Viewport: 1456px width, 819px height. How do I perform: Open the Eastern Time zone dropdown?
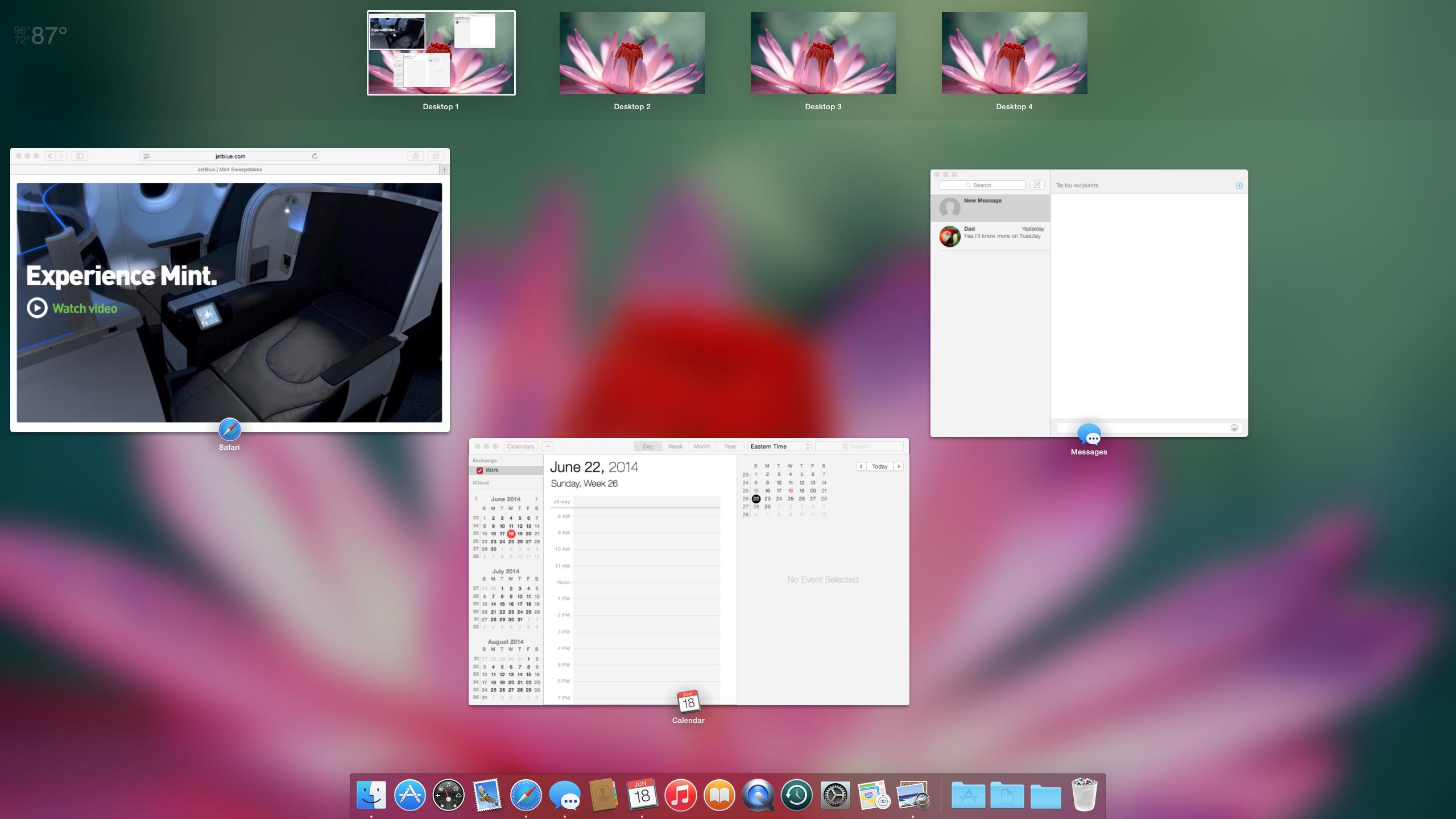tap(779, 446)
